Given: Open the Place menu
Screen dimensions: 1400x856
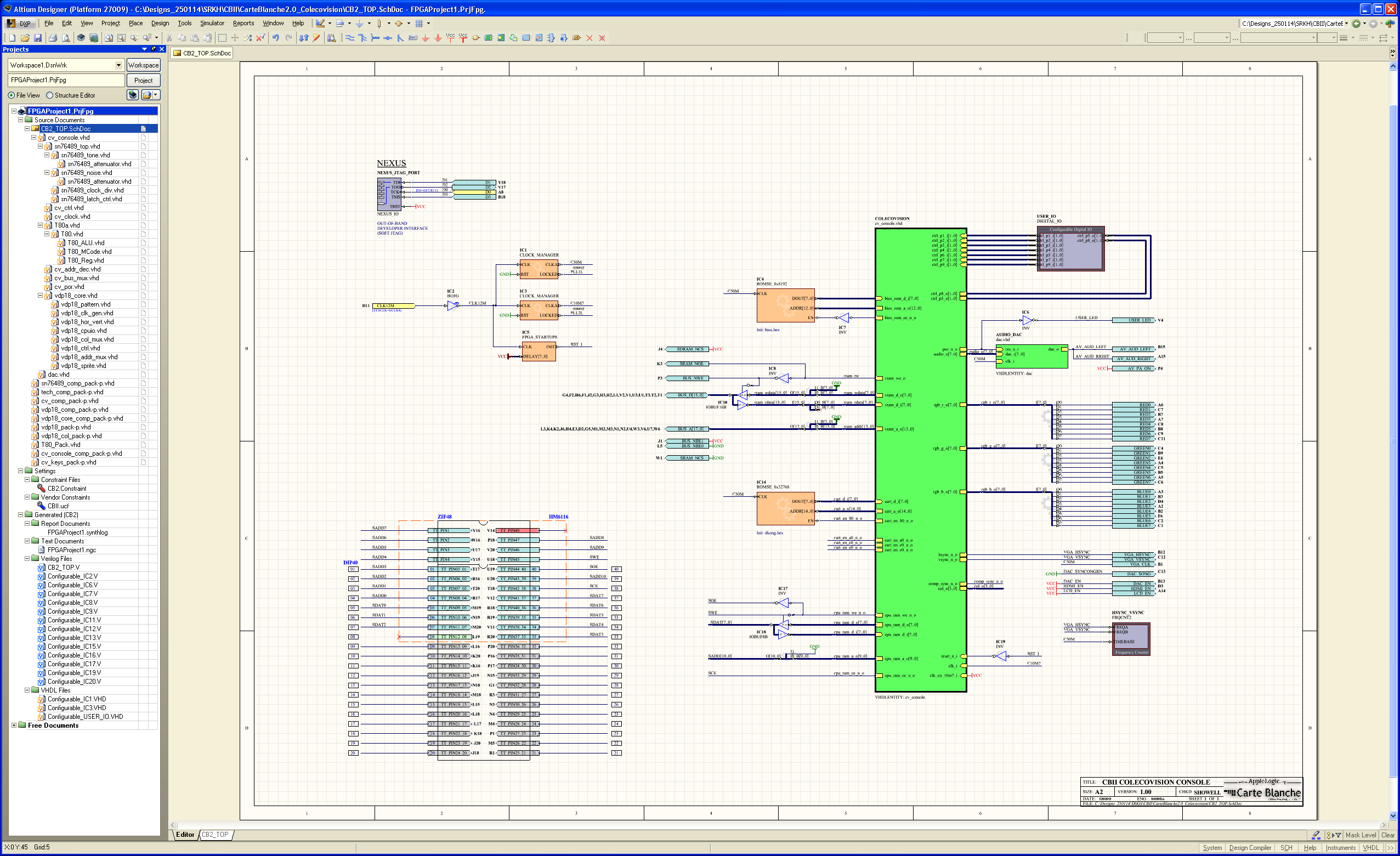Looking at the screenshot, I should click(x=136, y=23).
